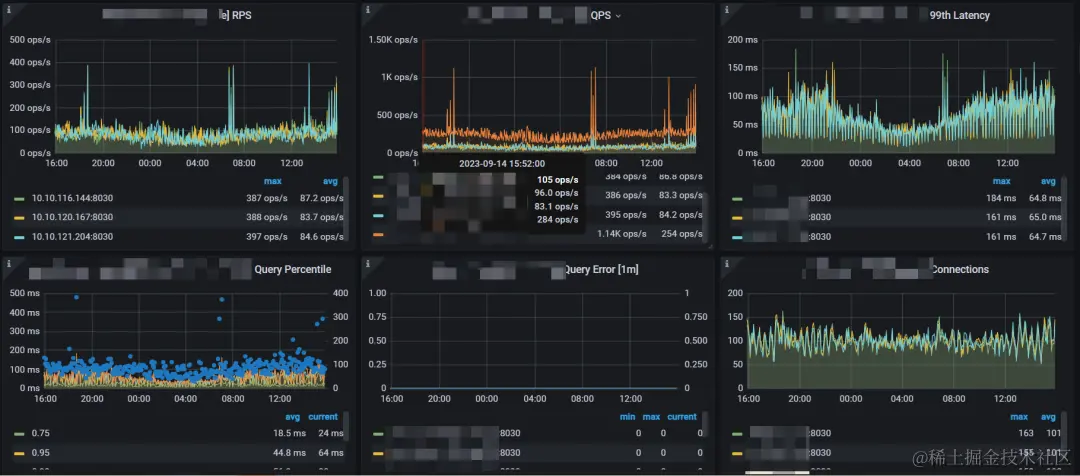
Task: Sort Query Error legend by max
Action: click(x=651, y=417)
